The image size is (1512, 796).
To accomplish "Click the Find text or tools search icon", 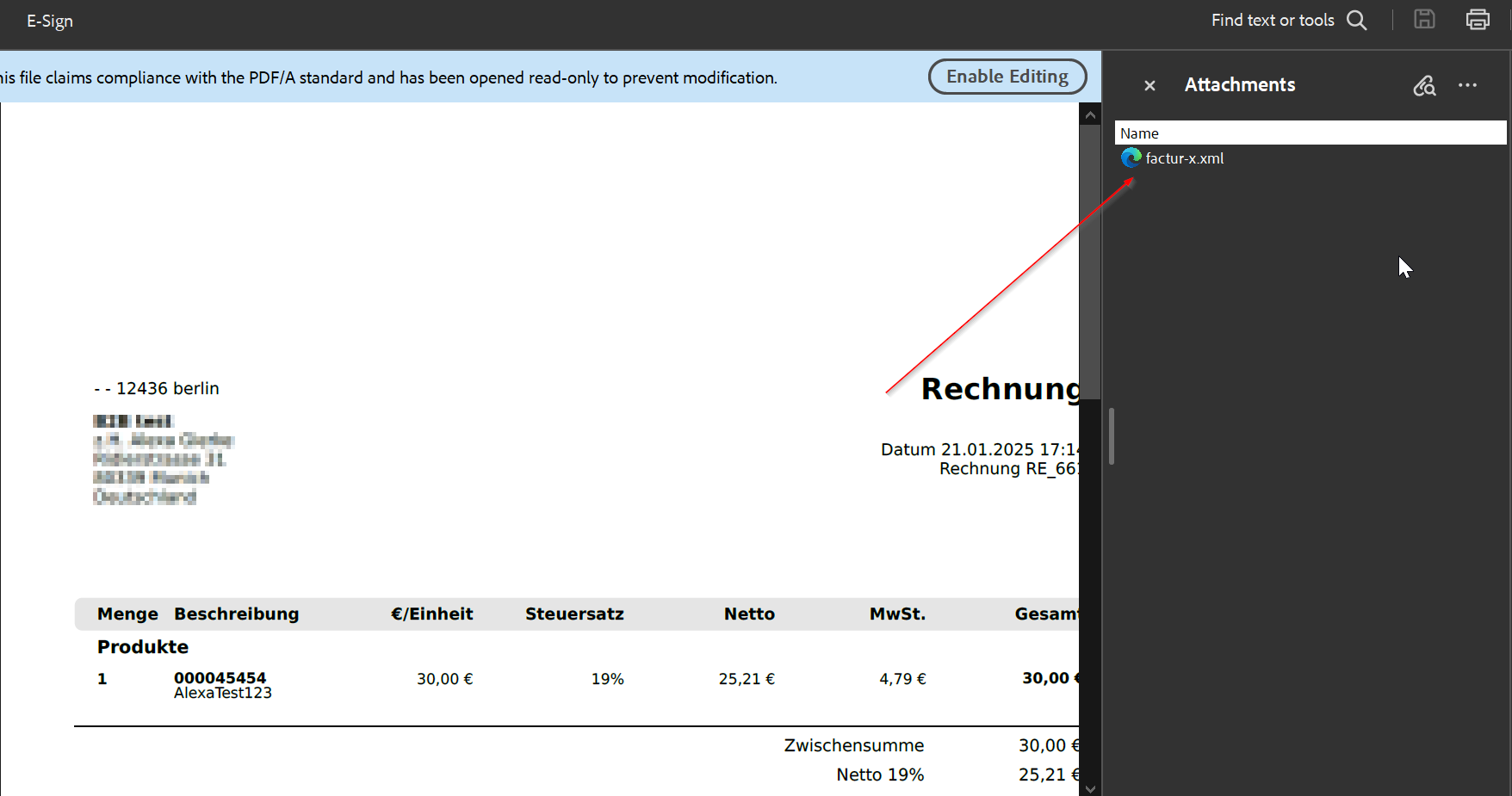I will pyautogui.click(x=1357, y=21).
